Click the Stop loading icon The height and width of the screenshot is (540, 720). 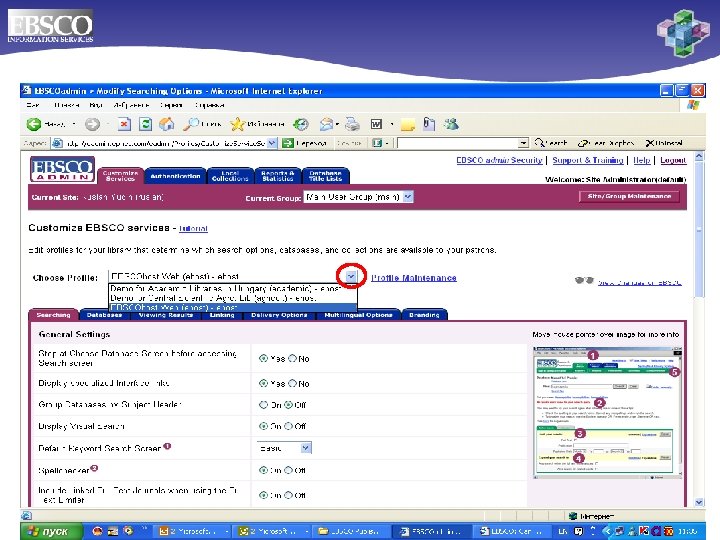tap(124, 124)
